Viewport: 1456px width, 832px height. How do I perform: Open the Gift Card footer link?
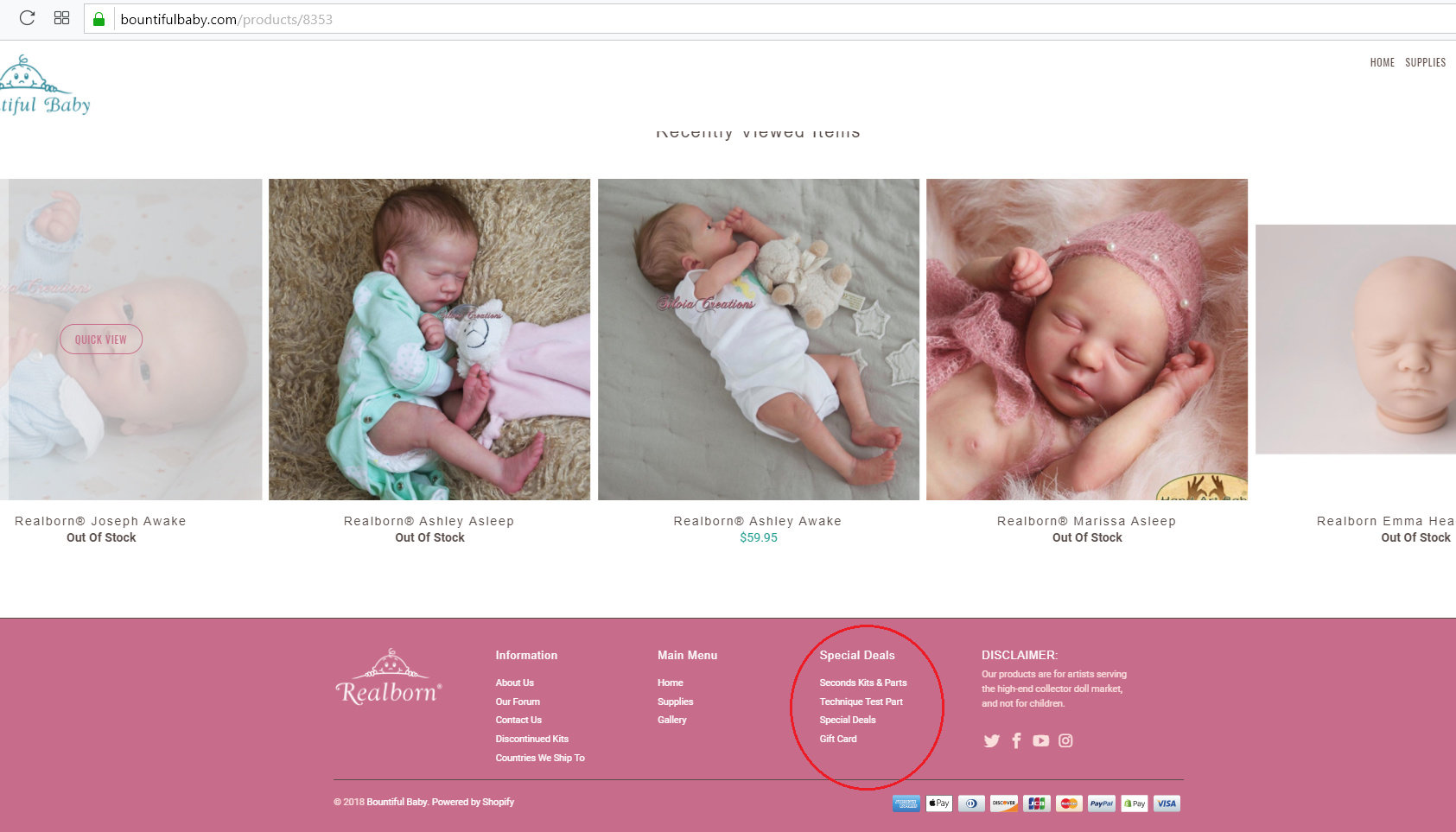[x=838, y=739]
